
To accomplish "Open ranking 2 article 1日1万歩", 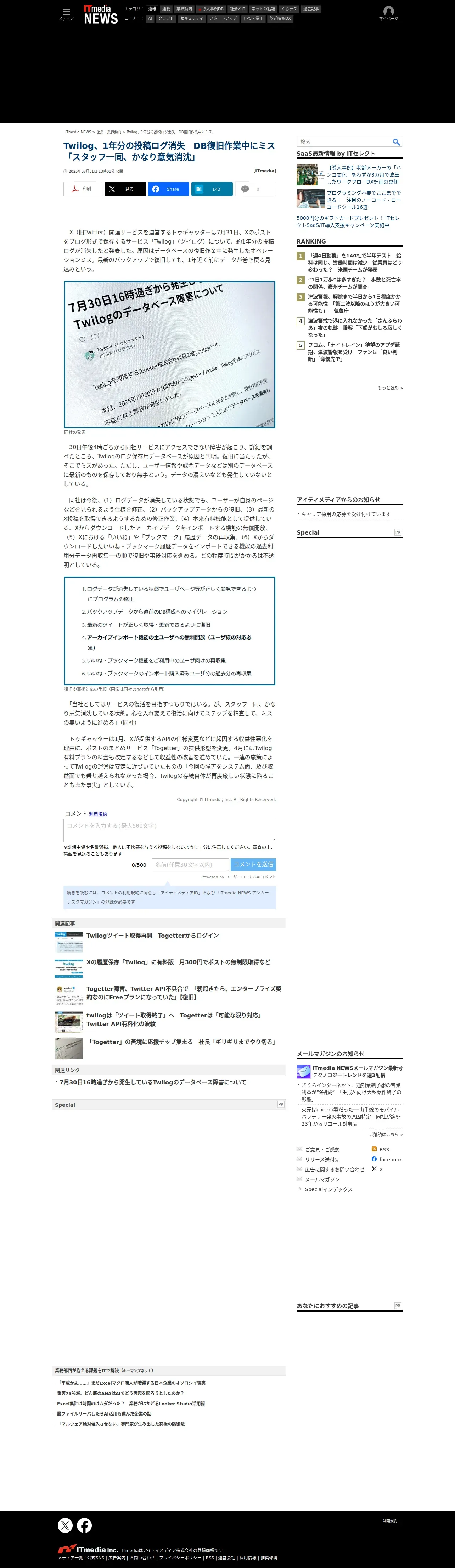I will click(355, 283).
